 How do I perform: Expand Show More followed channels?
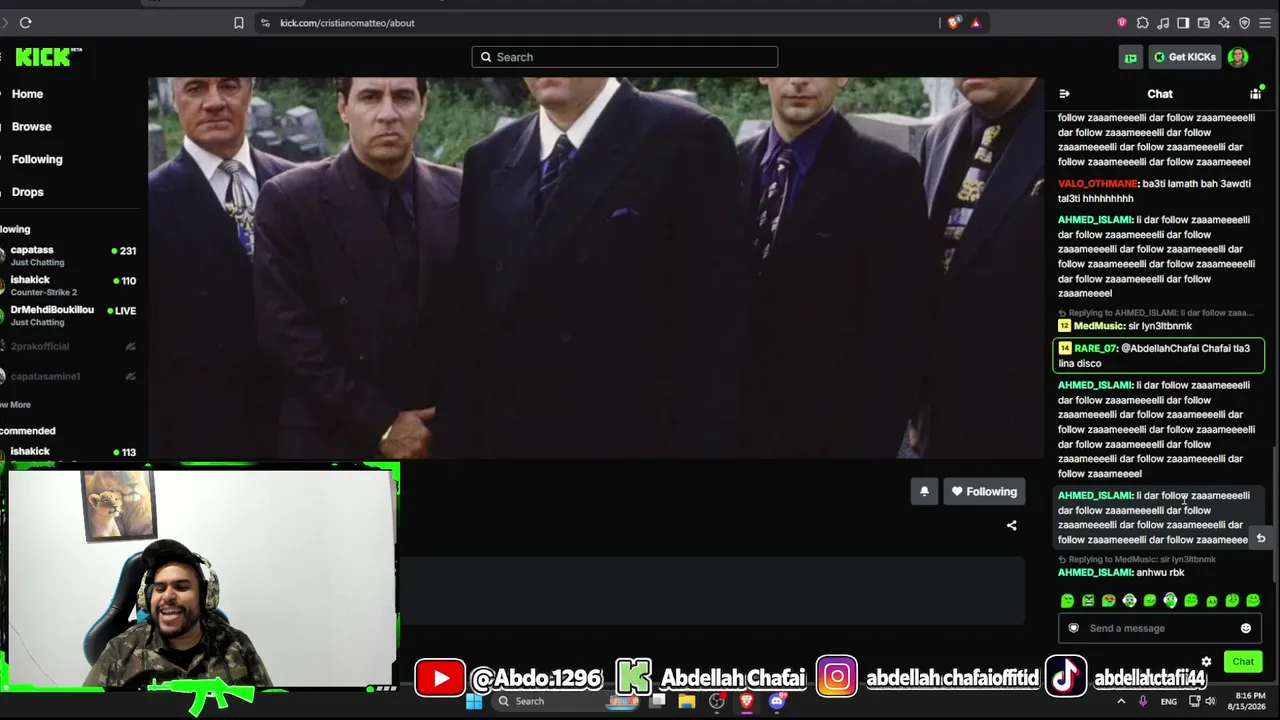[17, 405]
